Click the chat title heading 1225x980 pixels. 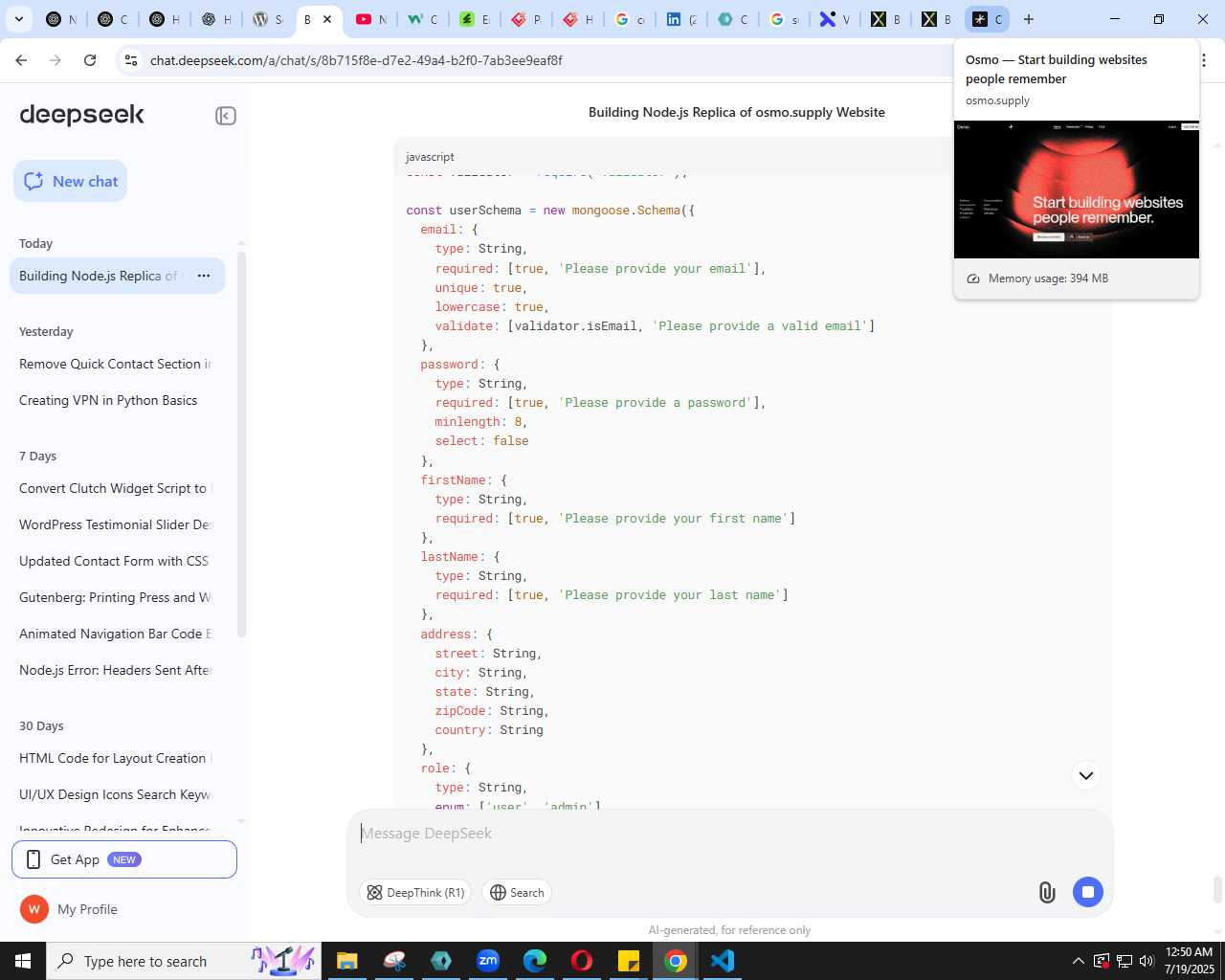tap(737, 112)
